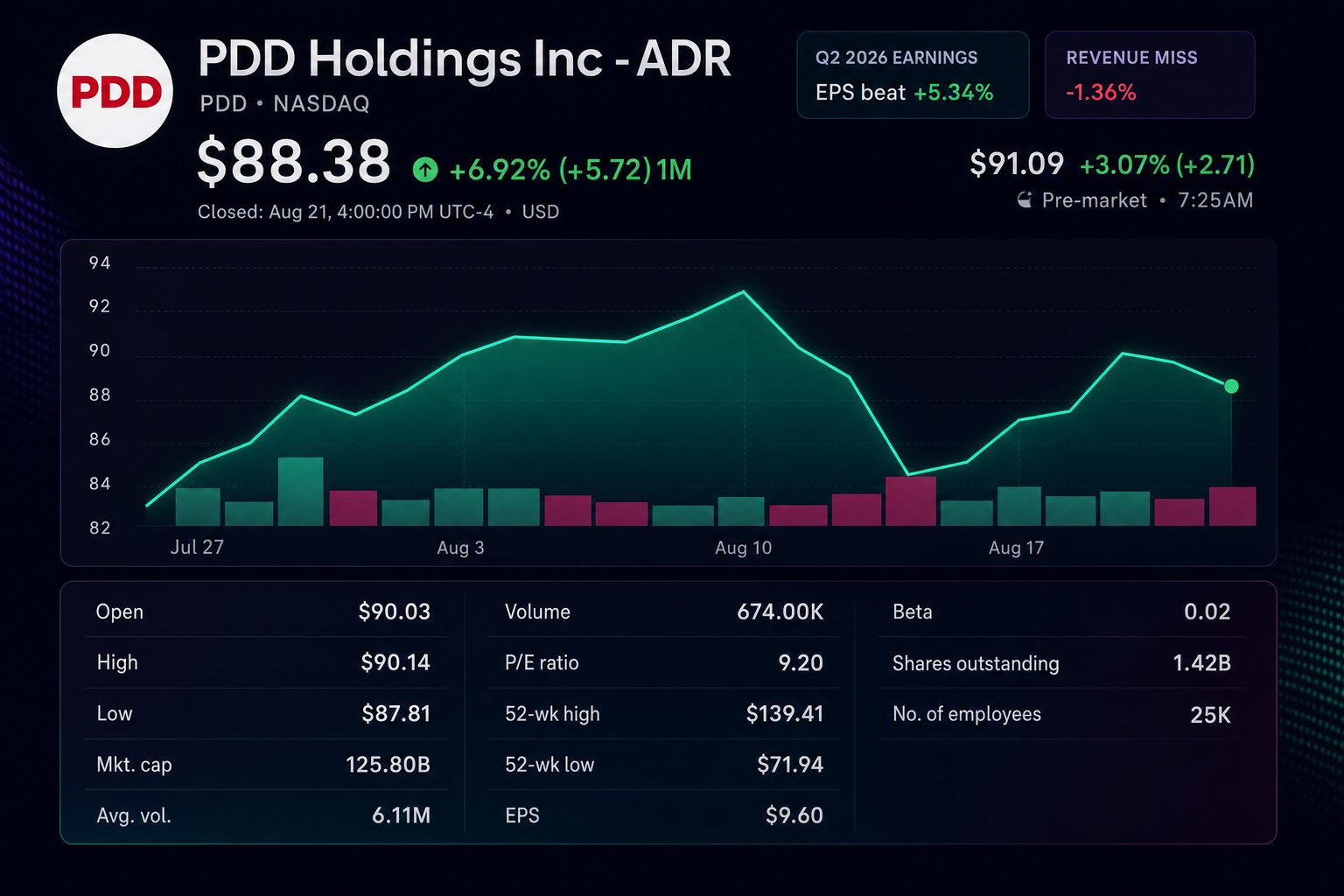The image size is (1344, 896).
Task: Click the green endpoint dot on the chart
Action: (1231, 386)
